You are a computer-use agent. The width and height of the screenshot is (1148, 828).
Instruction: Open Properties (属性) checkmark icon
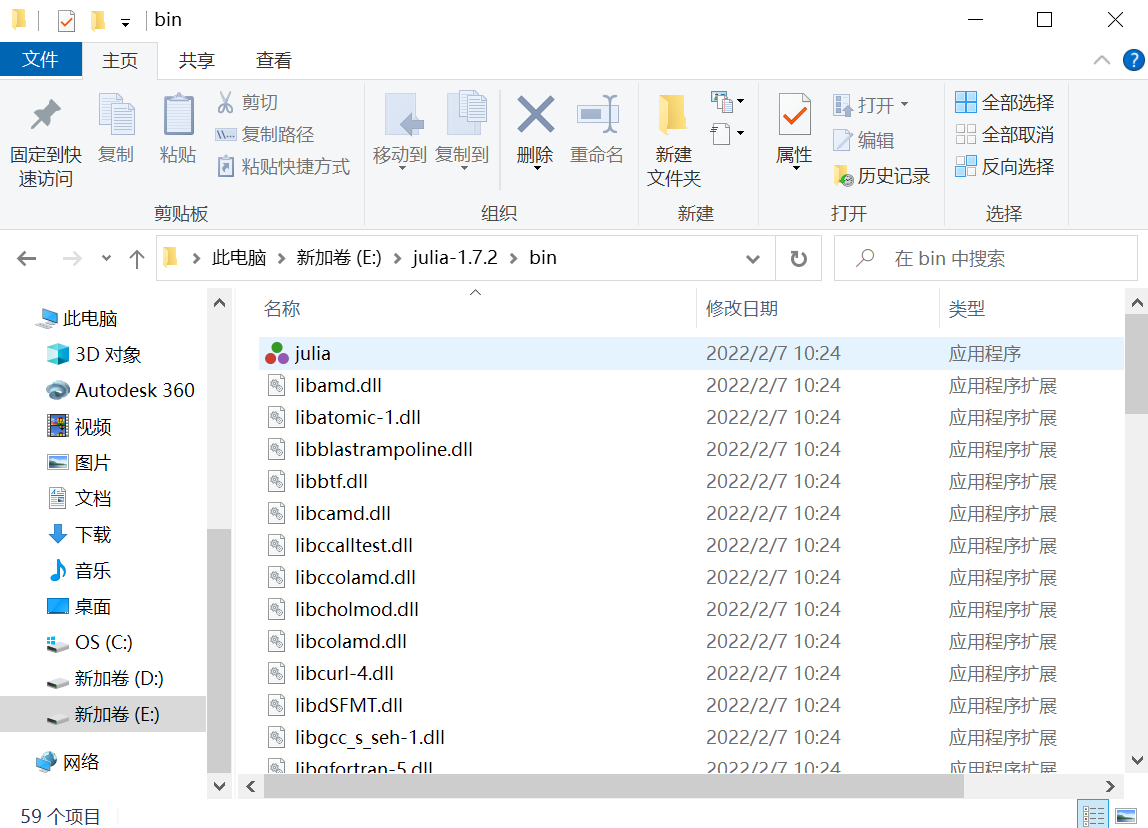tap(795, 116)
